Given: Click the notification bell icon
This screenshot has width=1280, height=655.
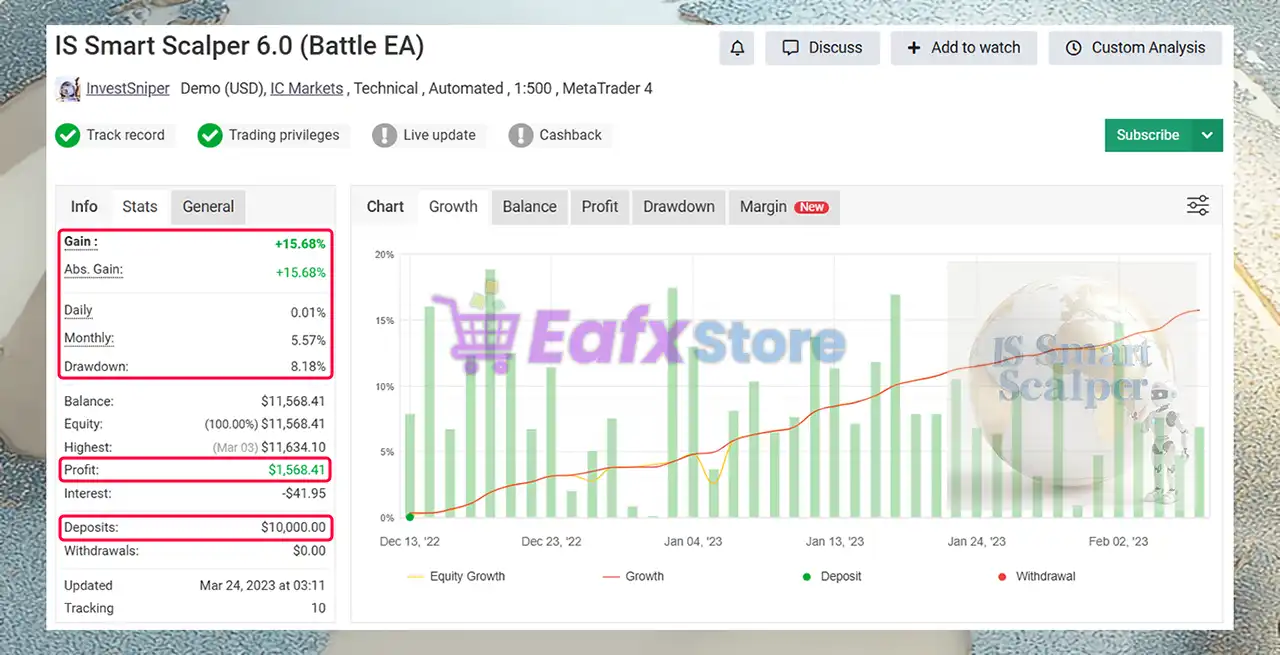Looking at the screenshot, I should [x=737, y=48].
